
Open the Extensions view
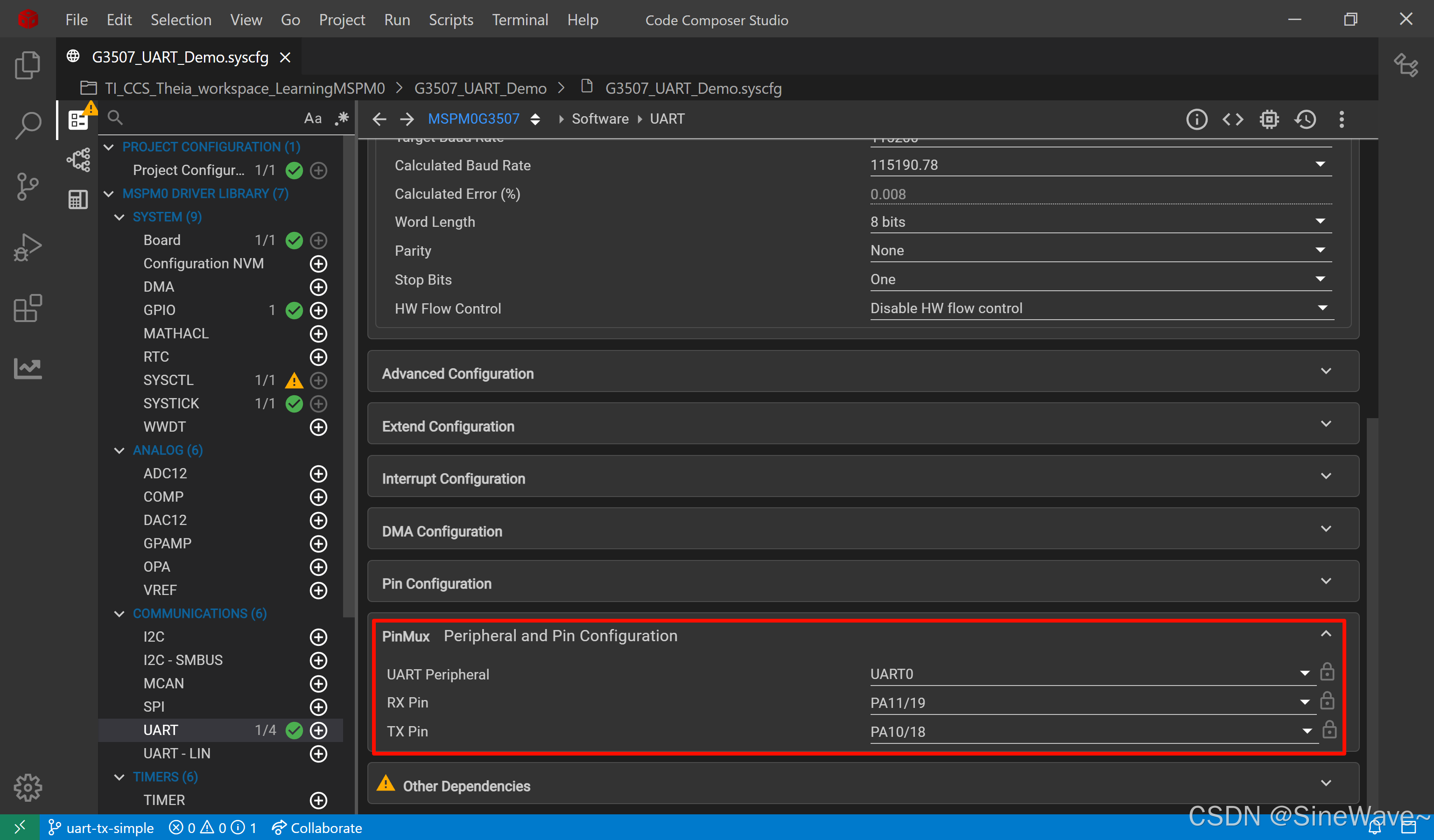[28, 308]
